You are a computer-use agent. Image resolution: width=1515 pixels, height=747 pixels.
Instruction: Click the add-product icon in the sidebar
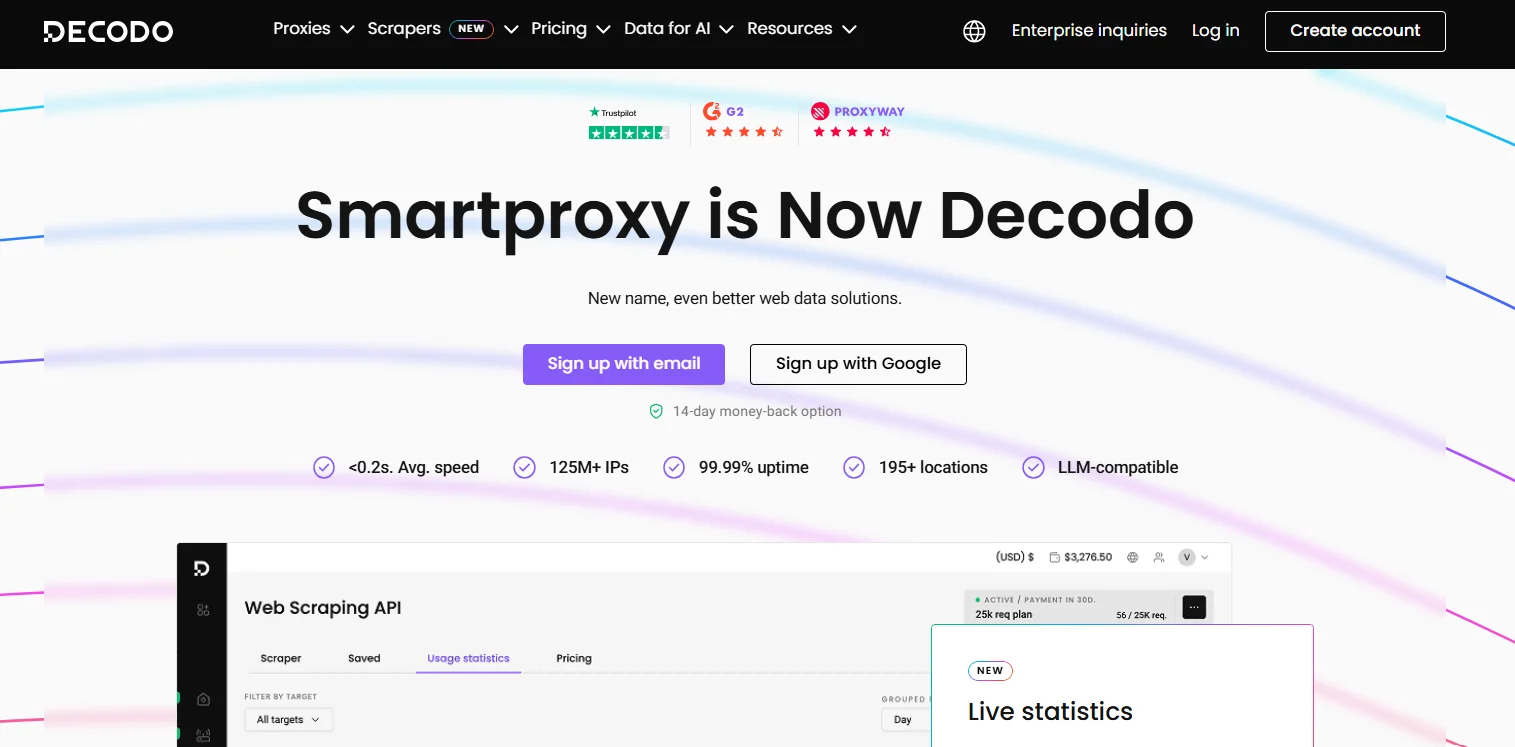(201, 608)
